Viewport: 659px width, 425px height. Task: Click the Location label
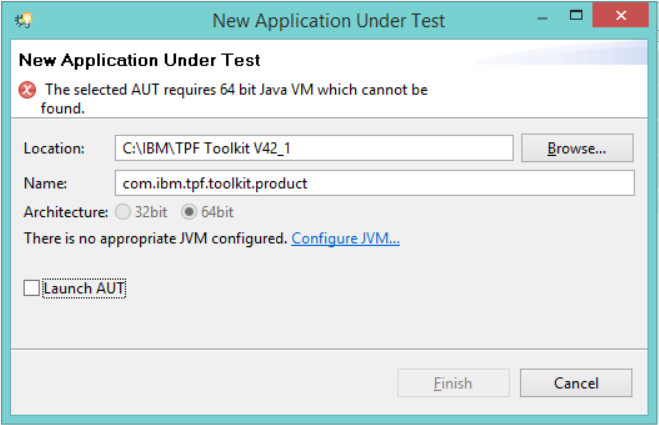[x=54, y=148]
